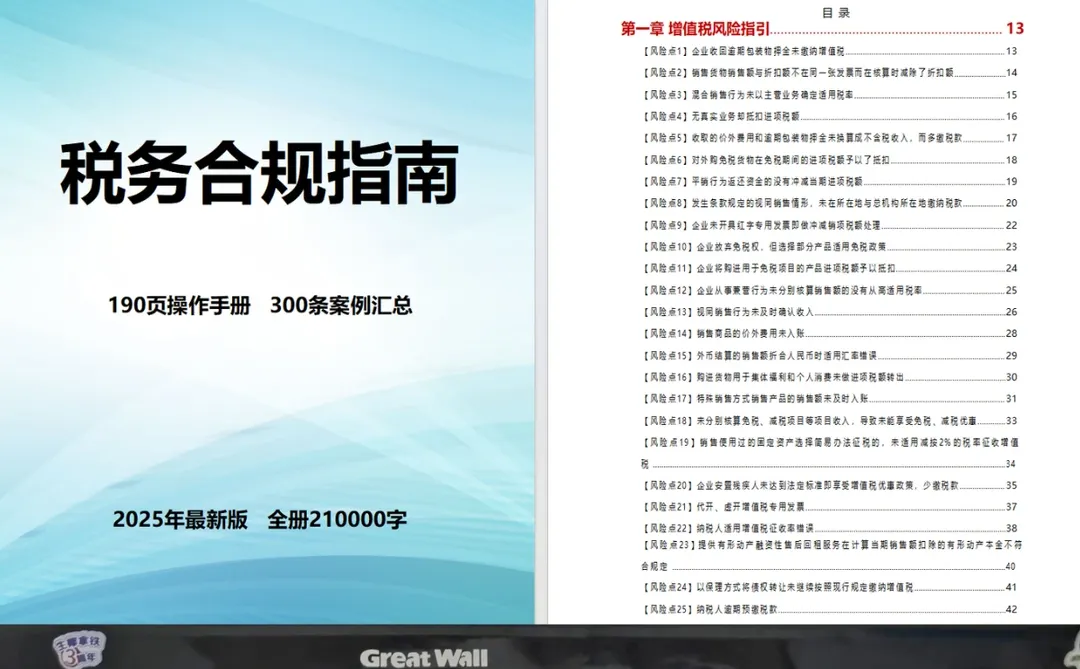Click the text 300条案例汇总 on cover

coord(341,305)
